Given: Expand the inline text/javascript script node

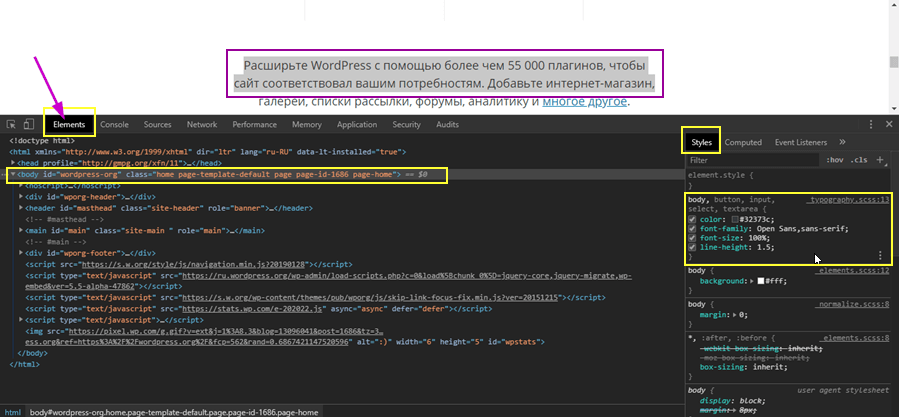Looking at the screenshot, I should coord(21,320).
